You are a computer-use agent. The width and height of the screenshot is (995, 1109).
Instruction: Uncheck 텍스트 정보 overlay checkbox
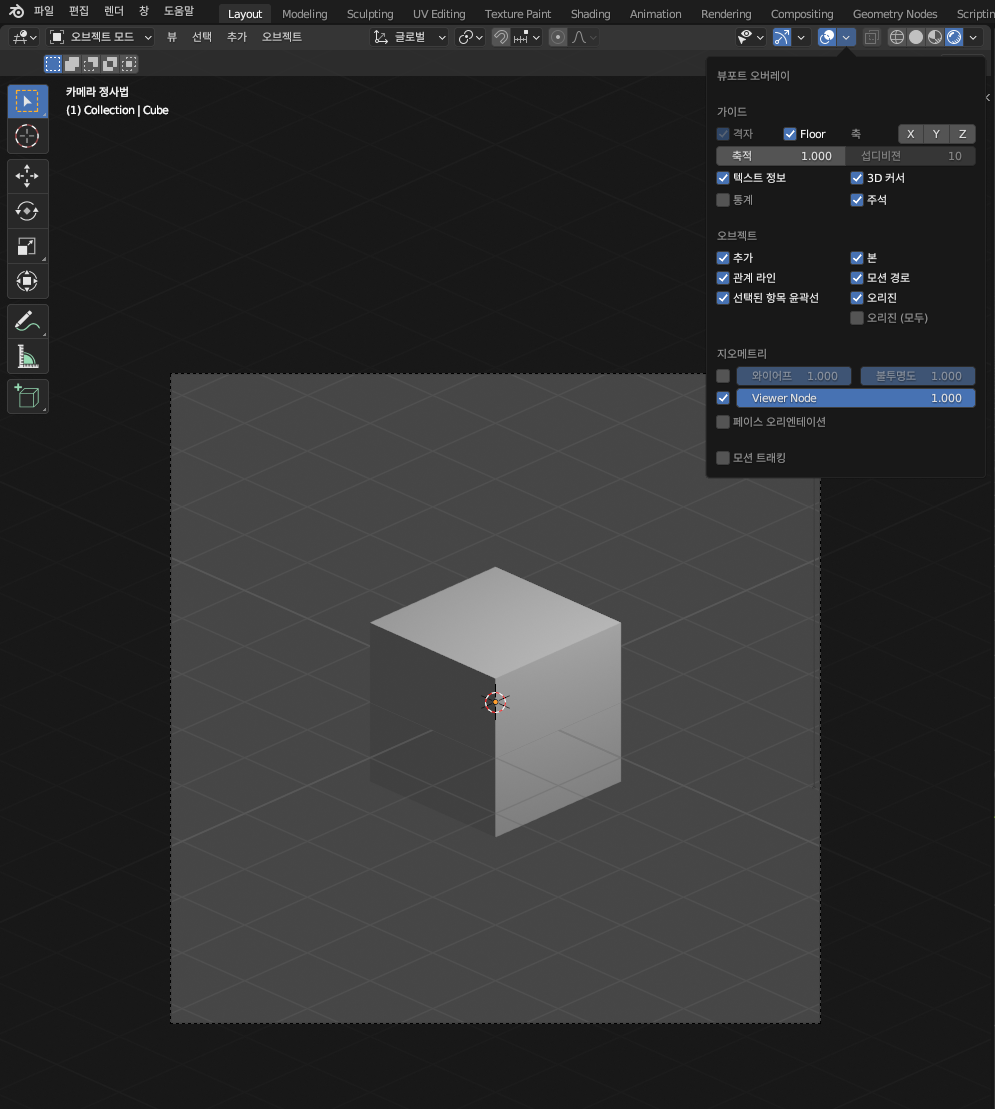click(x=723, y=178)
